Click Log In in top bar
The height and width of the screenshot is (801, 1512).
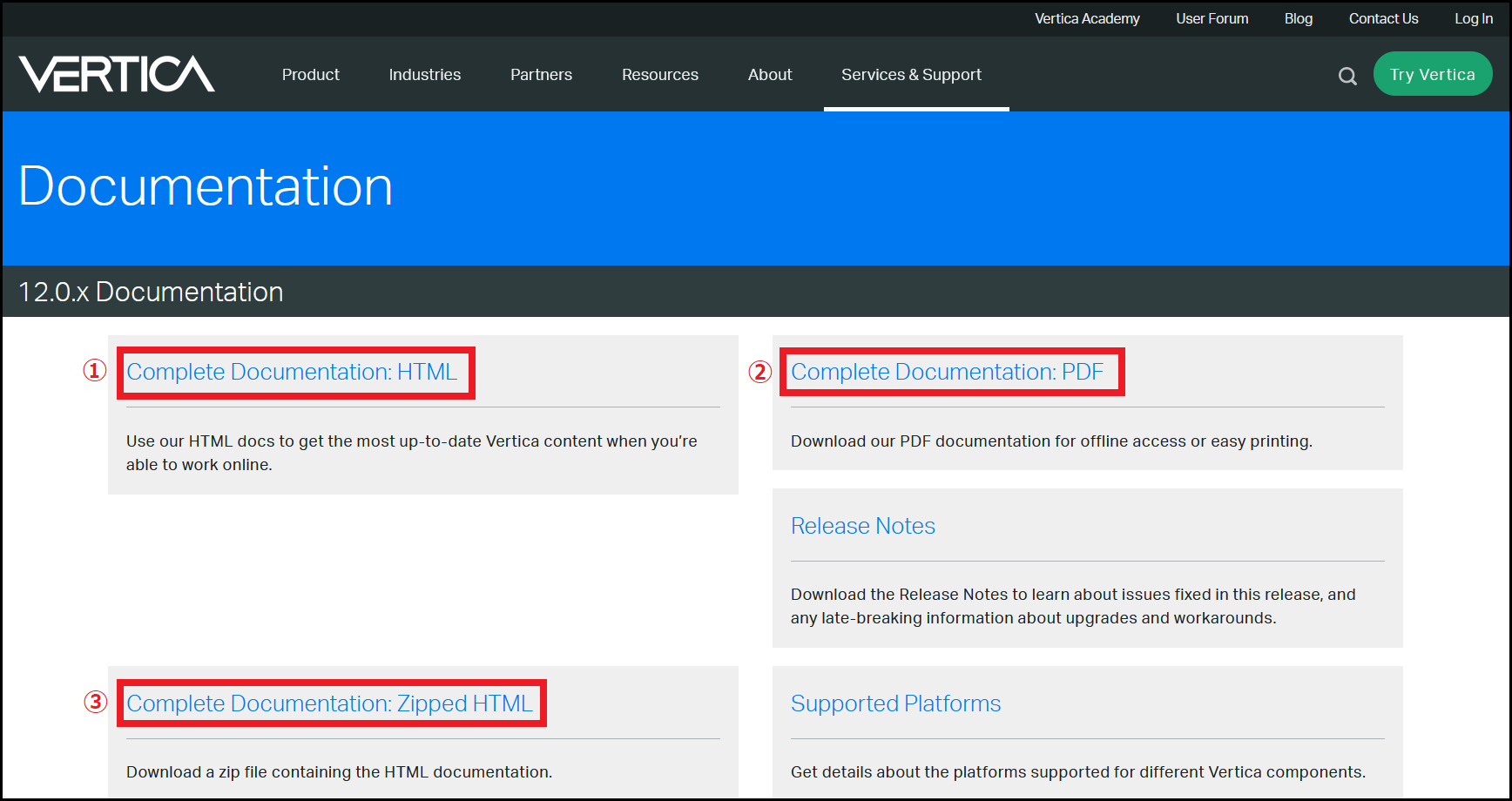[x=1474, y=18]
